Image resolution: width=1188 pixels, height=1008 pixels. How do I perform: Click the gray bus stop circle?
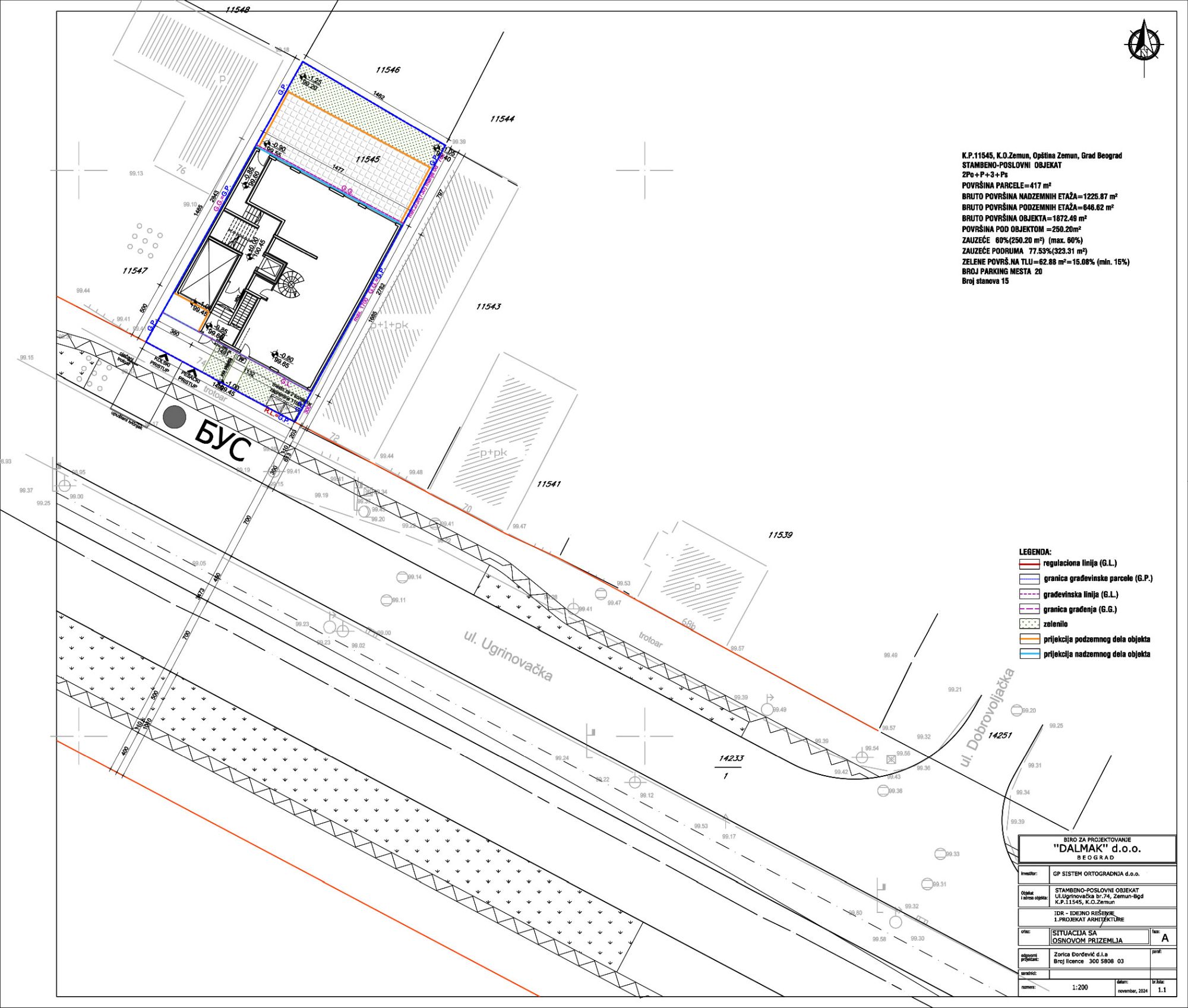[174, 417]
